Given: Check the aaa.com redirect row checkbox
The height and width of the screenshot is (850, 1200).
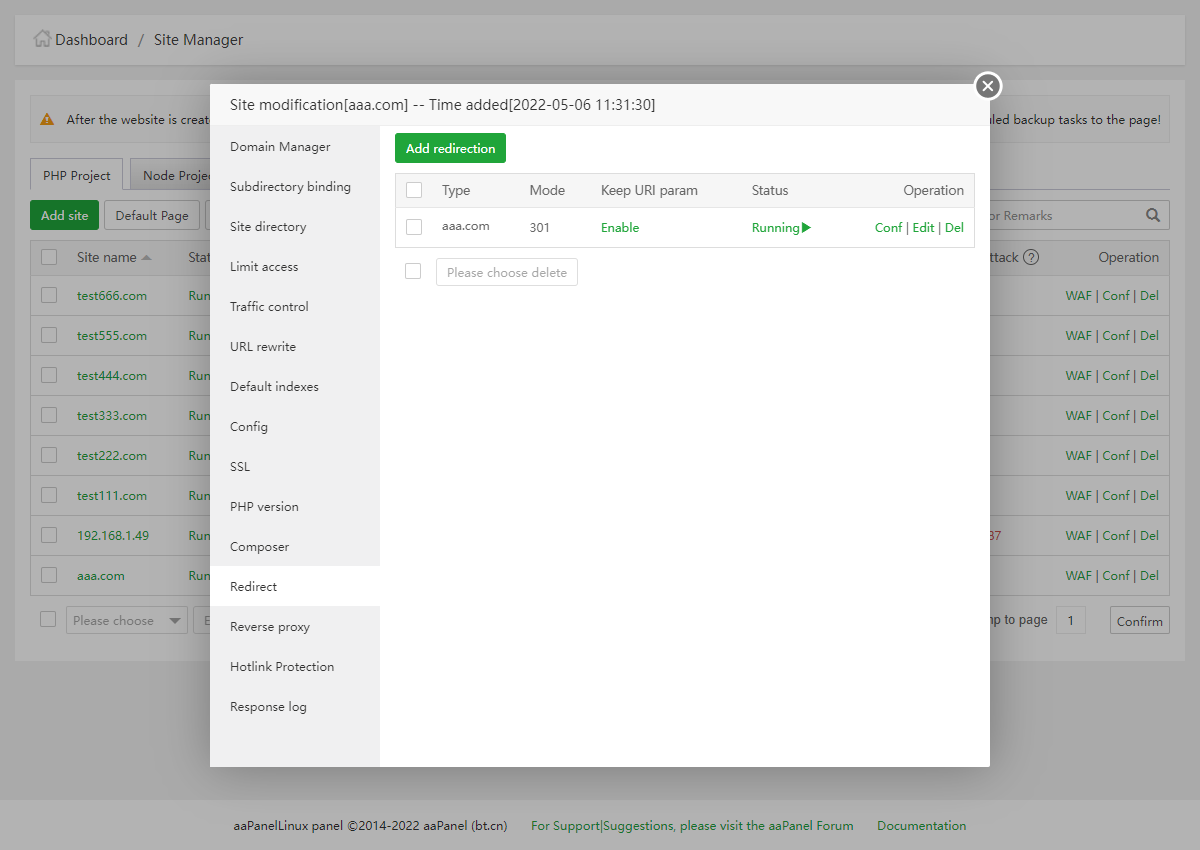Looking at the screenshot, I should (414, 228).
